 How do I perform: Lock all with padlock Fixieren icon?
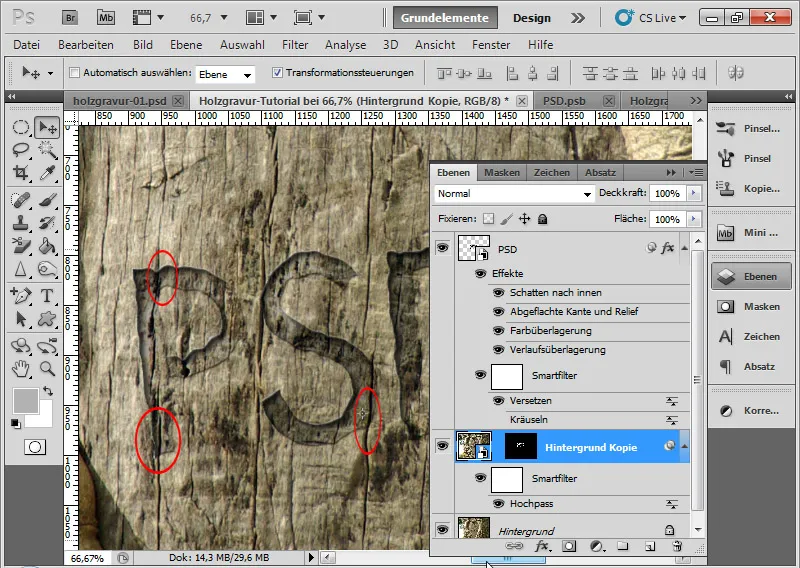[x=542, y=219]
